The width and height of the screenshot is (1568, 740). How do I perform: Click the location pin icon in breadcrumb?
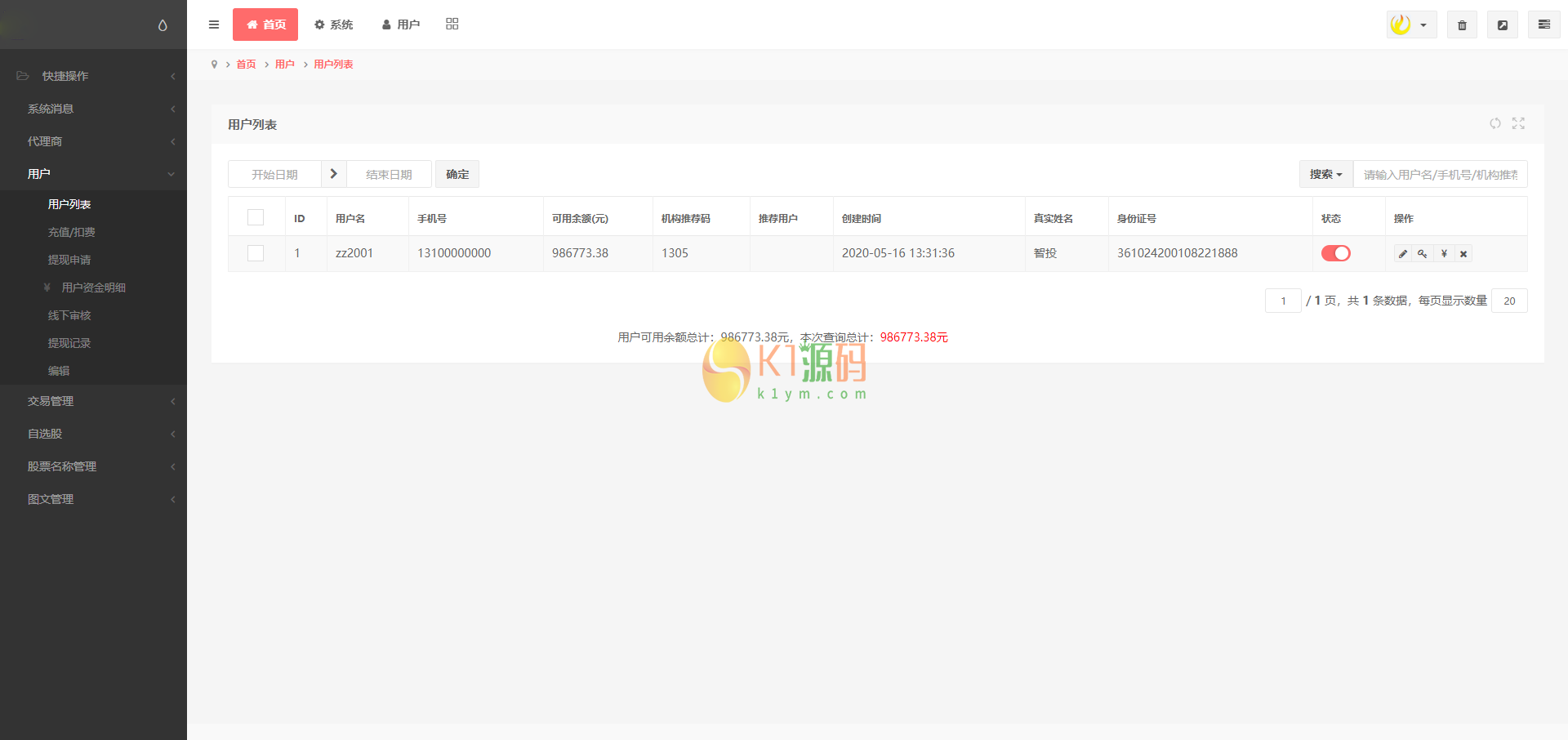pos(215,65)
